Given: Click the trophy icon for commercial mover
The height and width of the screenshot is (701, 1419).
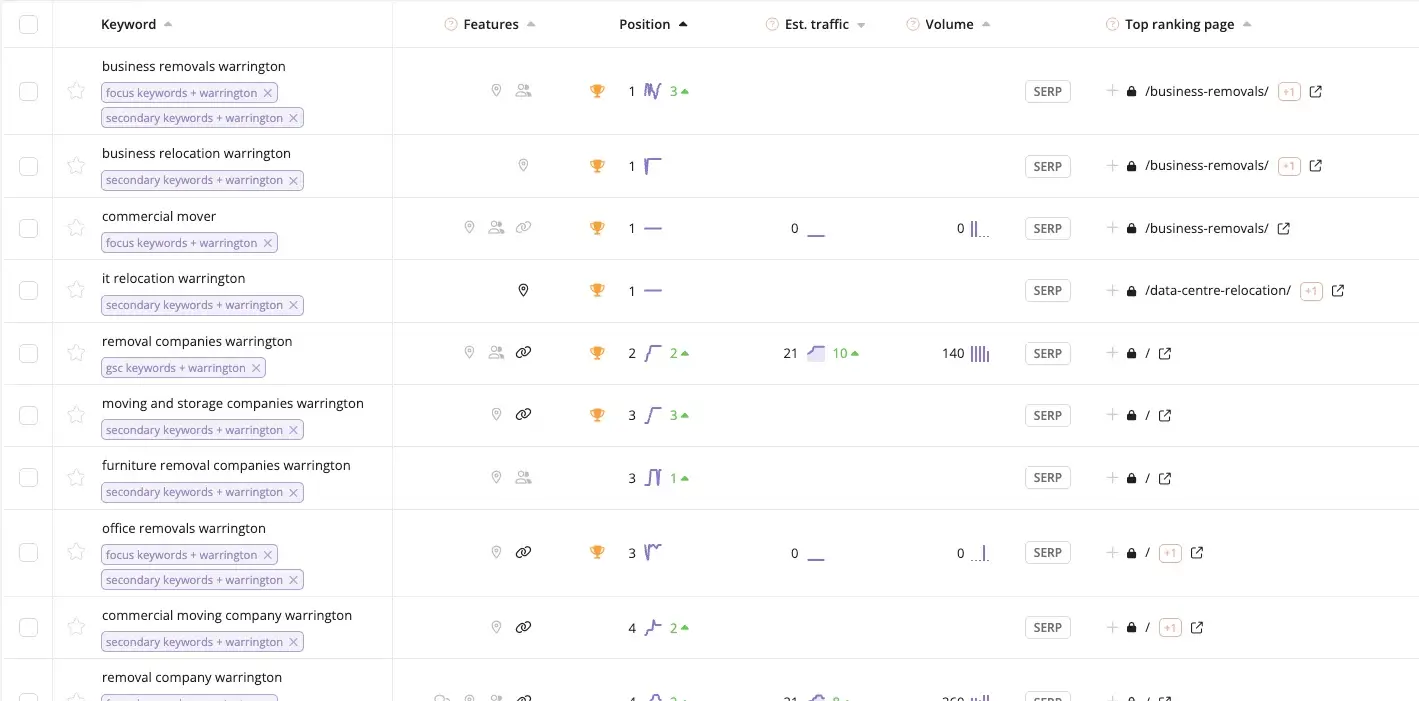Looking at the screenshot, I should 597,228.
